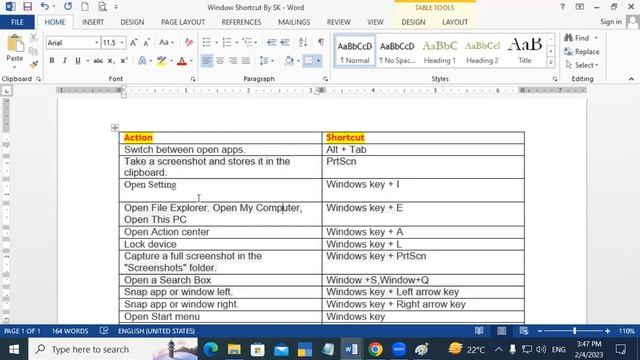The image size is (640, 360).
Task: Open the Line Spacing dropdown
Action: [267, 61]
